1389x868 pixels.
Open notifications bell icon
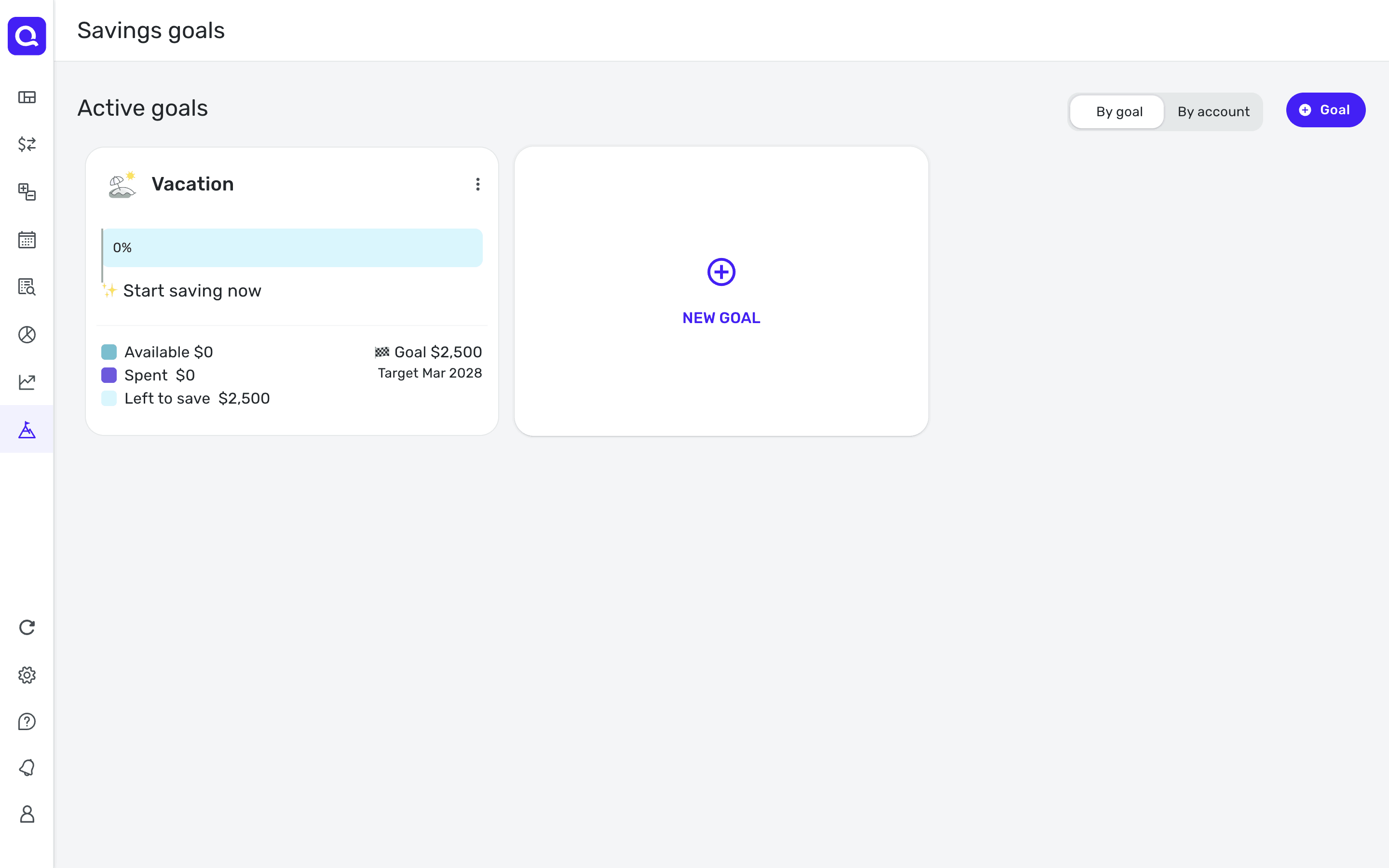27,768
